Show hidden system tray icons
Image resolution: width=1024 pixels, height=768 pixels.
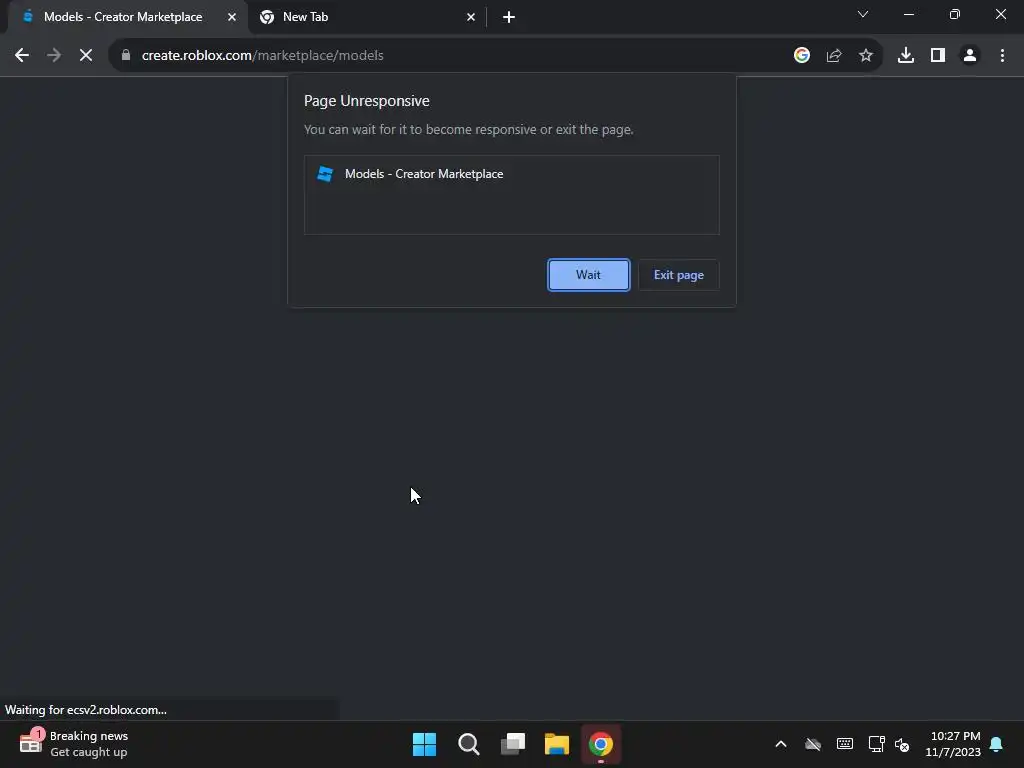[780, 744]
